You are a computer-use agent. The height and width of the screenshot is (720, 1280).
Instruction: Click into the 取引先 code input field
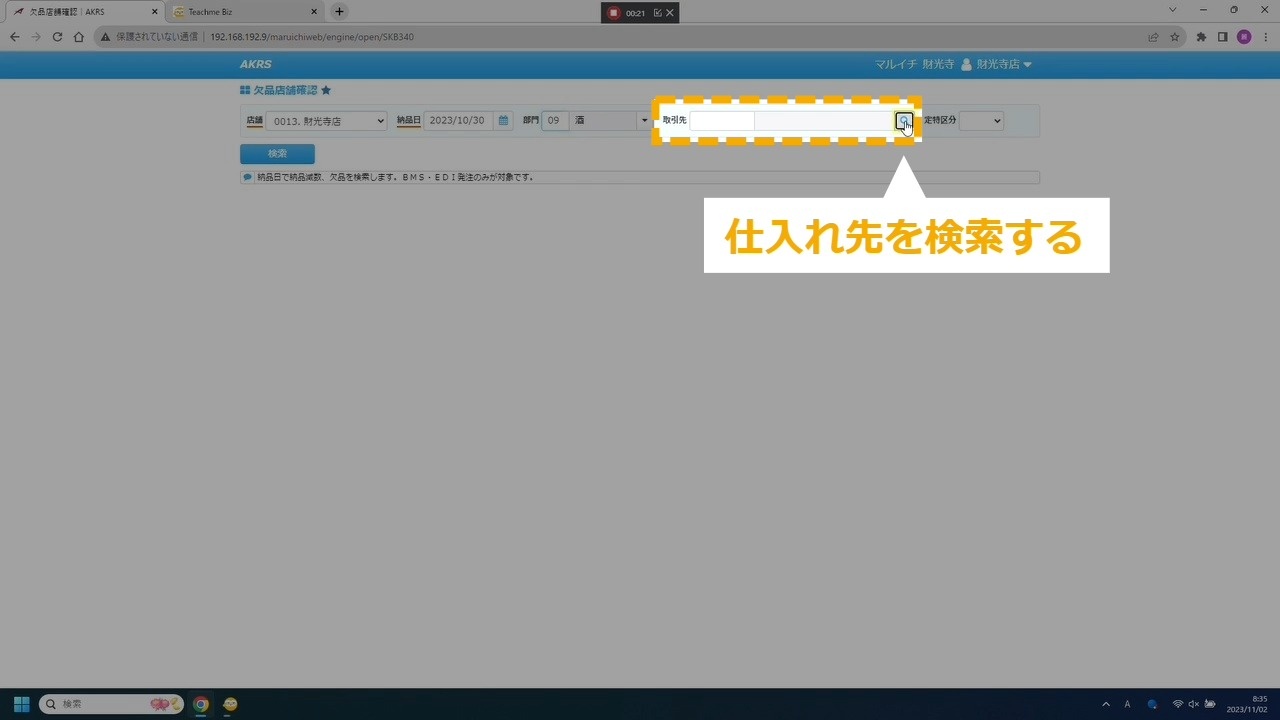pos(721,121)
